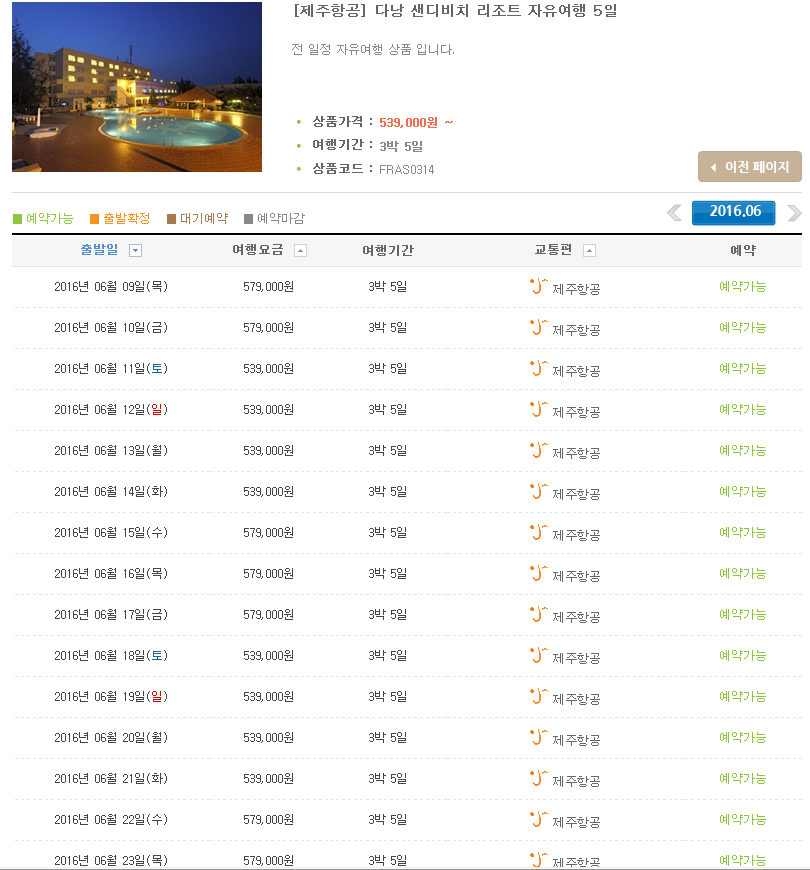Click the green 예약가능 legend swatch
The image size is (810, 870).
[x=17, y=219]
